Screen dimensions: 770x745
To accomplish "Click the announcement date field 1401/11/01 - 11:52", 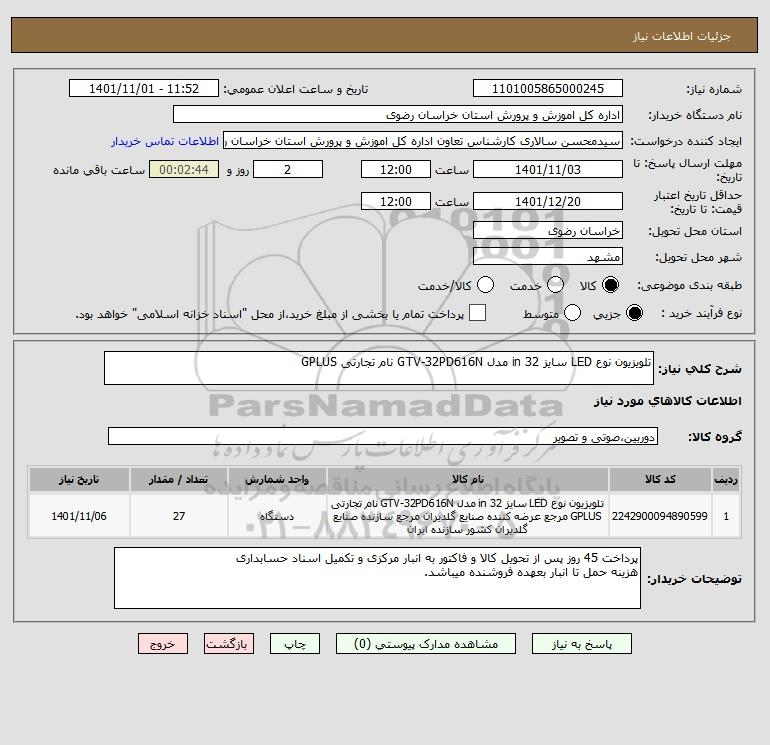I will (144, 89).
